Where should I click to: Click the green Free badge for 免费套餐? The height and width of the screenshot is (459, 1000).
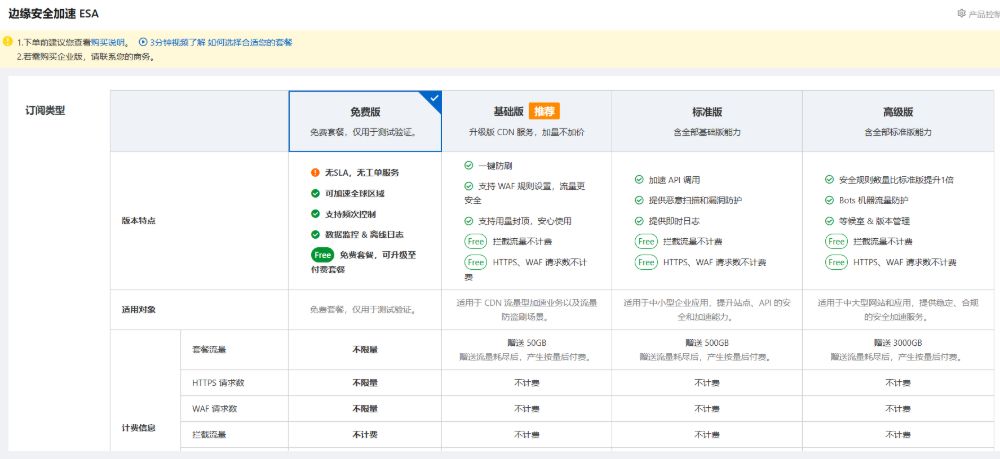pos(322,255)
